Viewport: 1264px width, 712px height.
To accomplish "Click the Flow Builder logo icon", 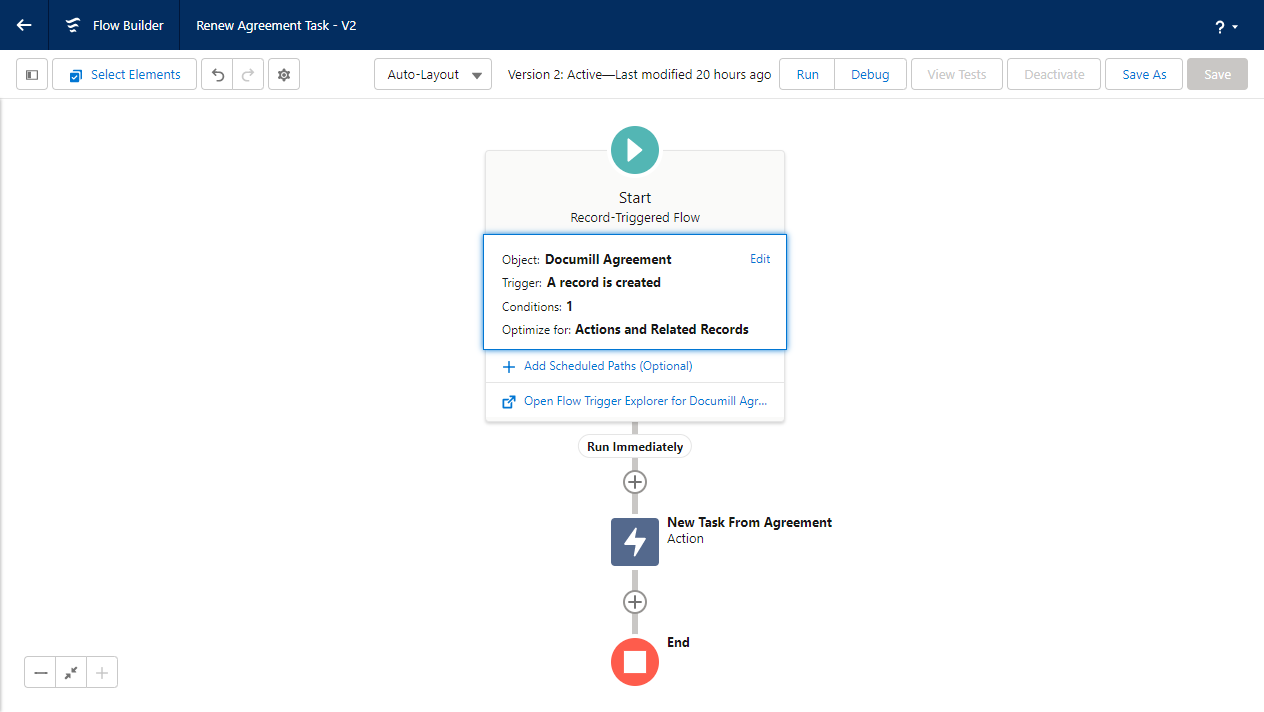I will tap(71, 24).
